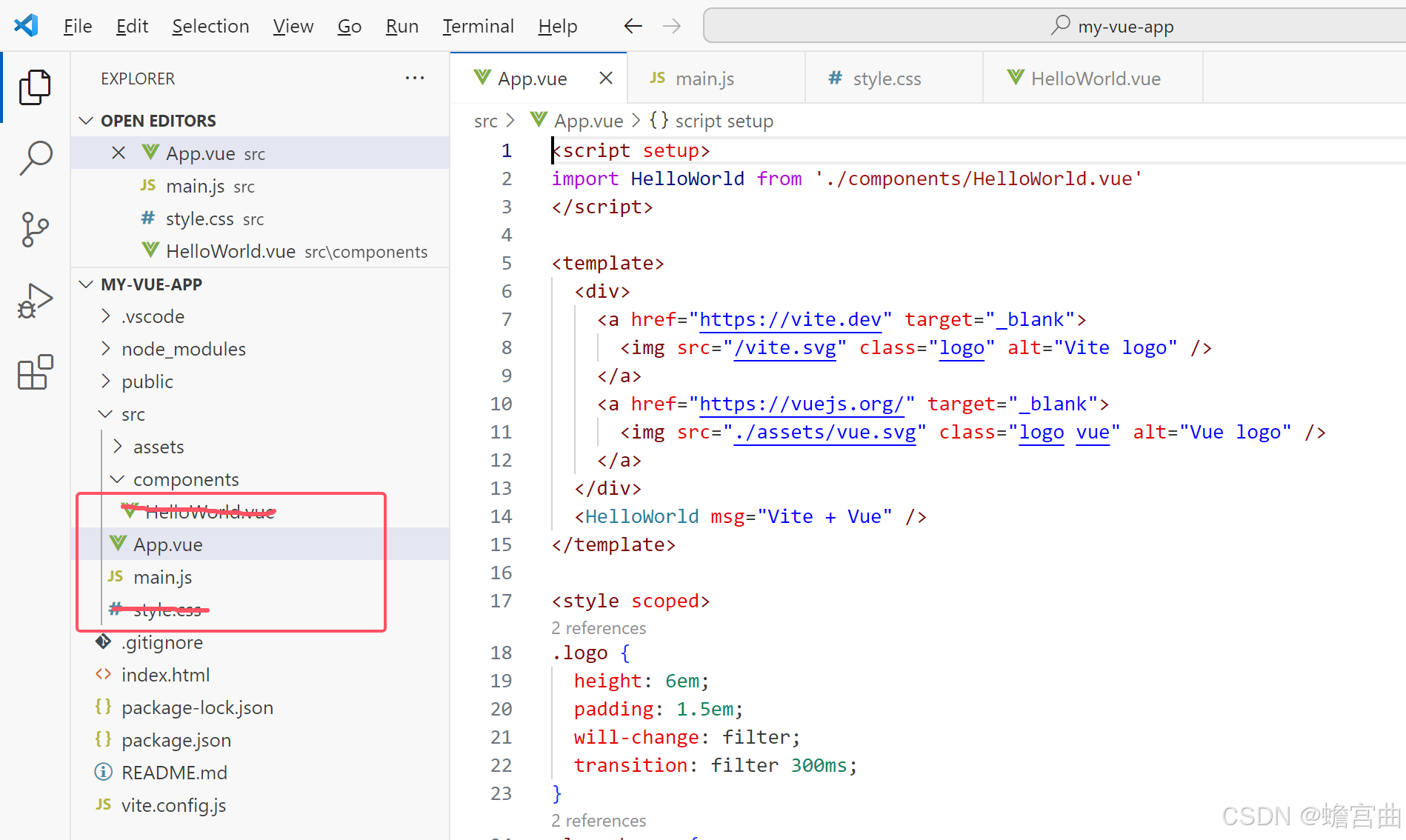Click line number 14 in gutter

point(501,516)
